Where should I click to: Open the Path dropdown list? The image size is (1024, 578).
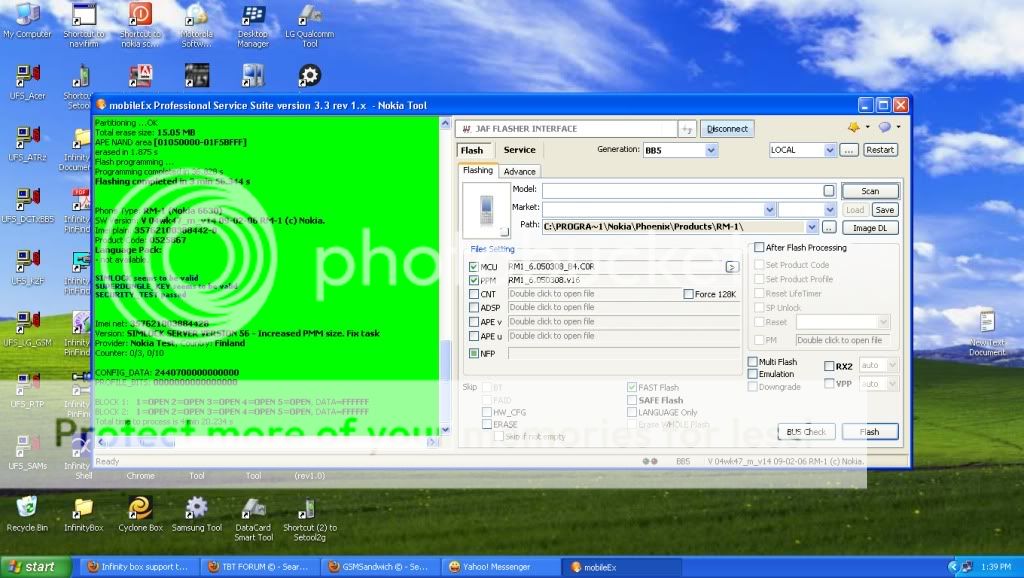pos(812,227)
